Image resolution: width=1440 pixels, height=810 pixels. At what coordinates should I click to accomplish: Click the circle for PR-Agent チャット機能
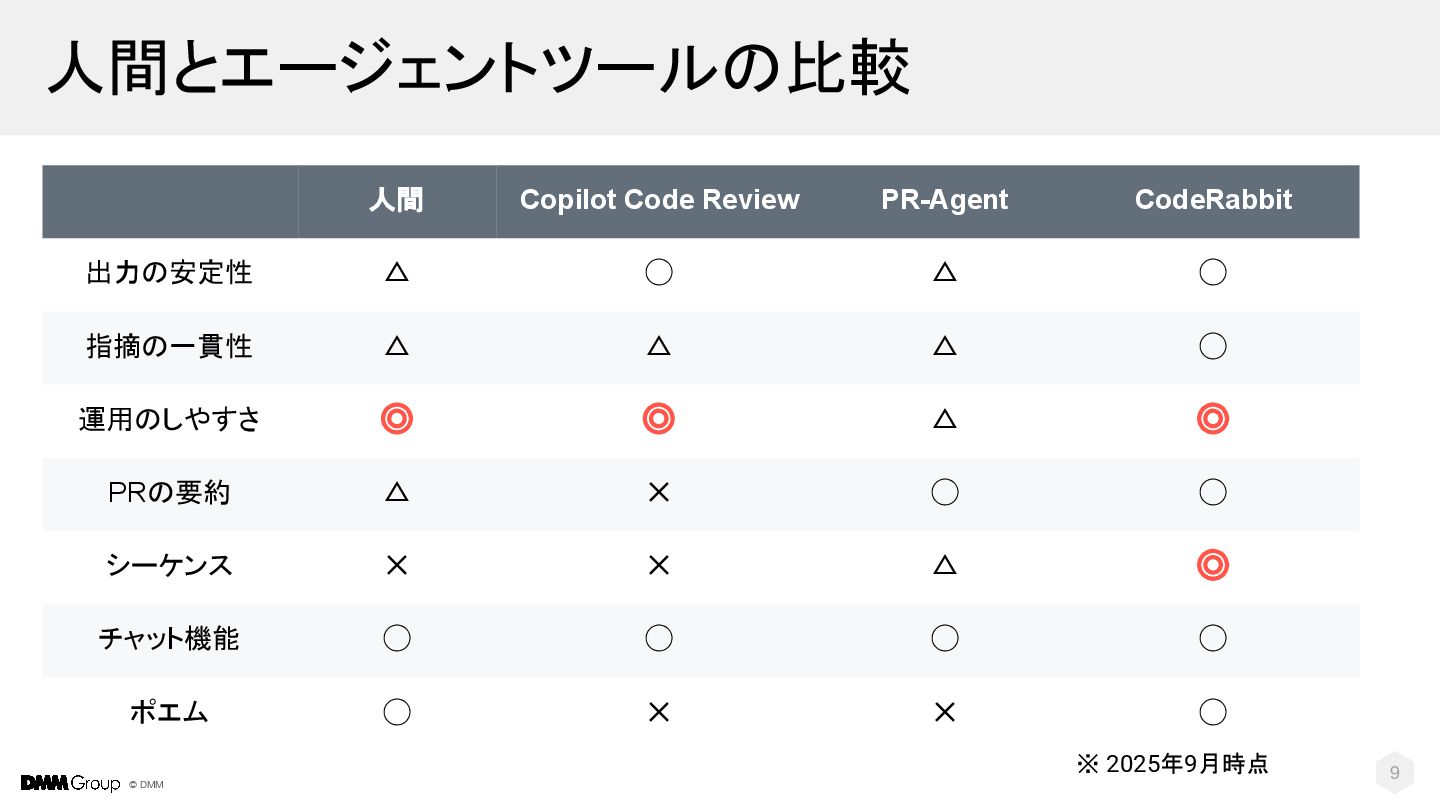point(945,638)
